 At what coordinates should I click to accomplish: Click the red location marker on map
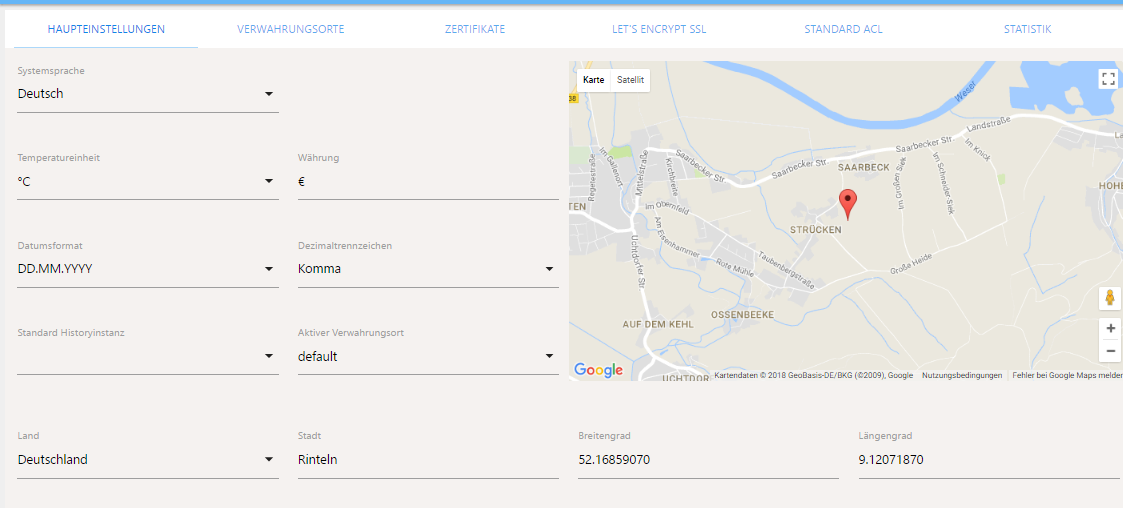(847, 204)
